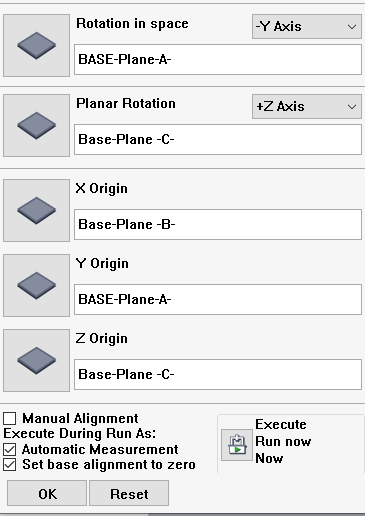Expand the Rotation in space axis arrow
The height and width of the screenshot is (516, 365).
coord(352,27)
